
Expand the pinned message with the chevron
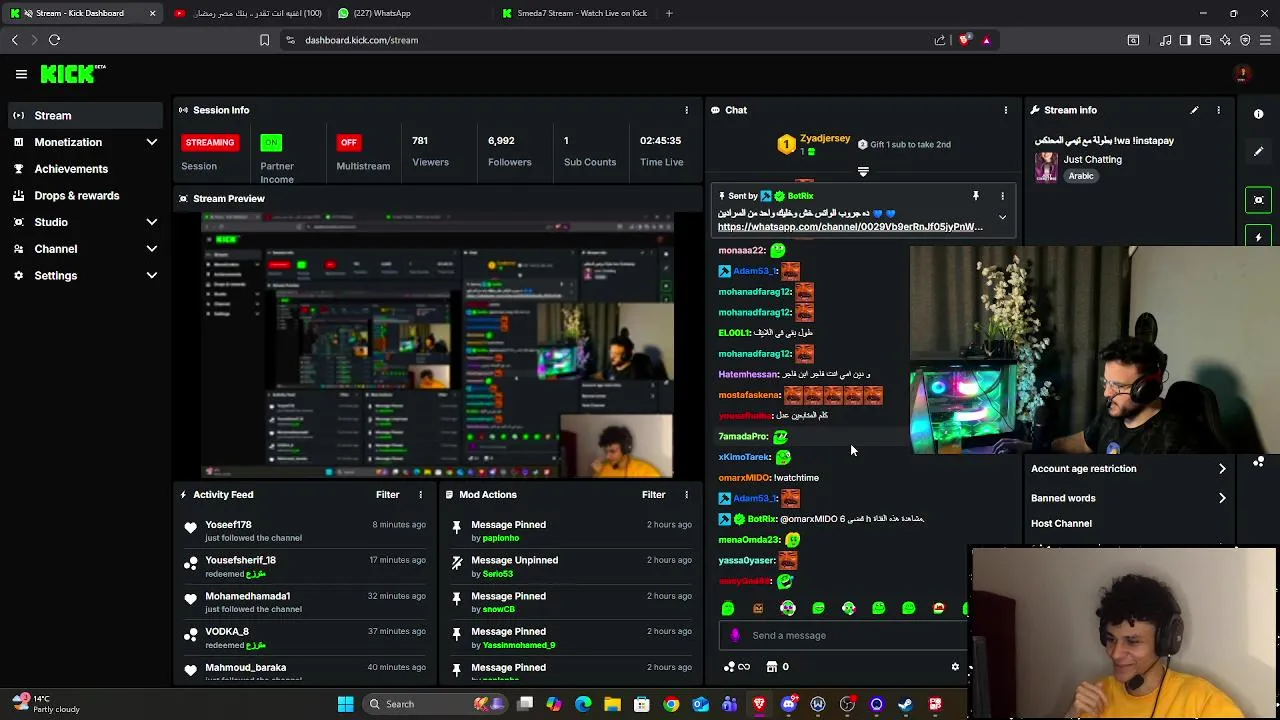tap(1002, 217)
